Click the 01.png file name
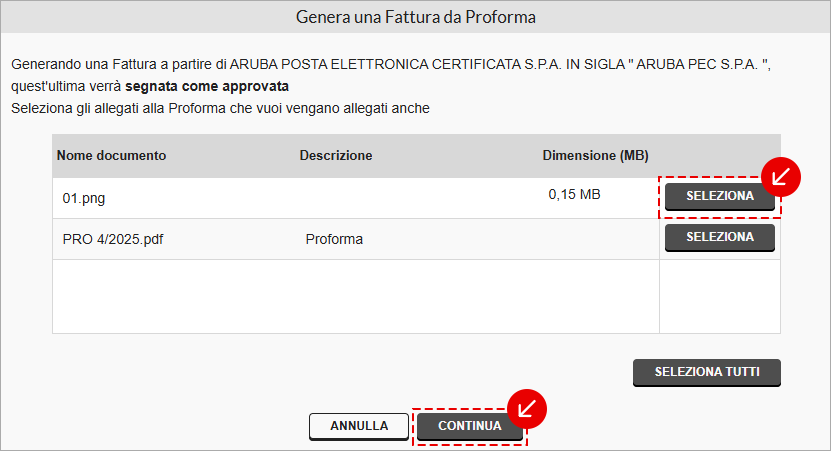Viewport: 831px width, 451px height. click(x=84, y=198)
